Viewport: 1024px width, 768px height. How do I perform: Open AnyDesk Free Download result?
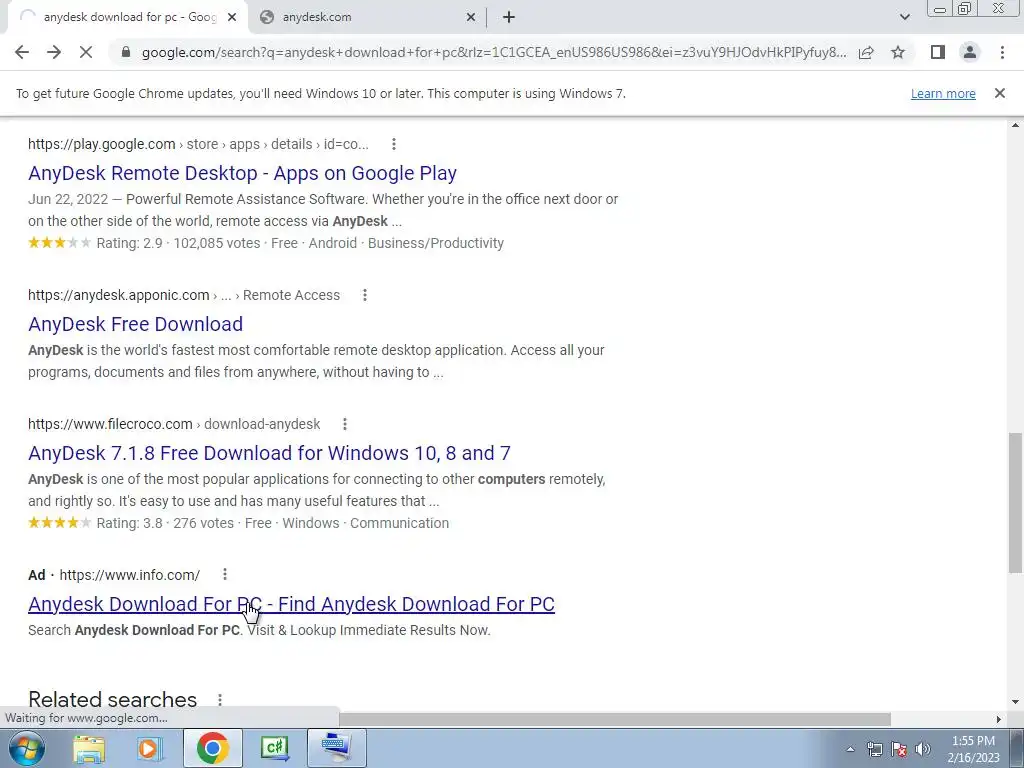tap(135, 324)
